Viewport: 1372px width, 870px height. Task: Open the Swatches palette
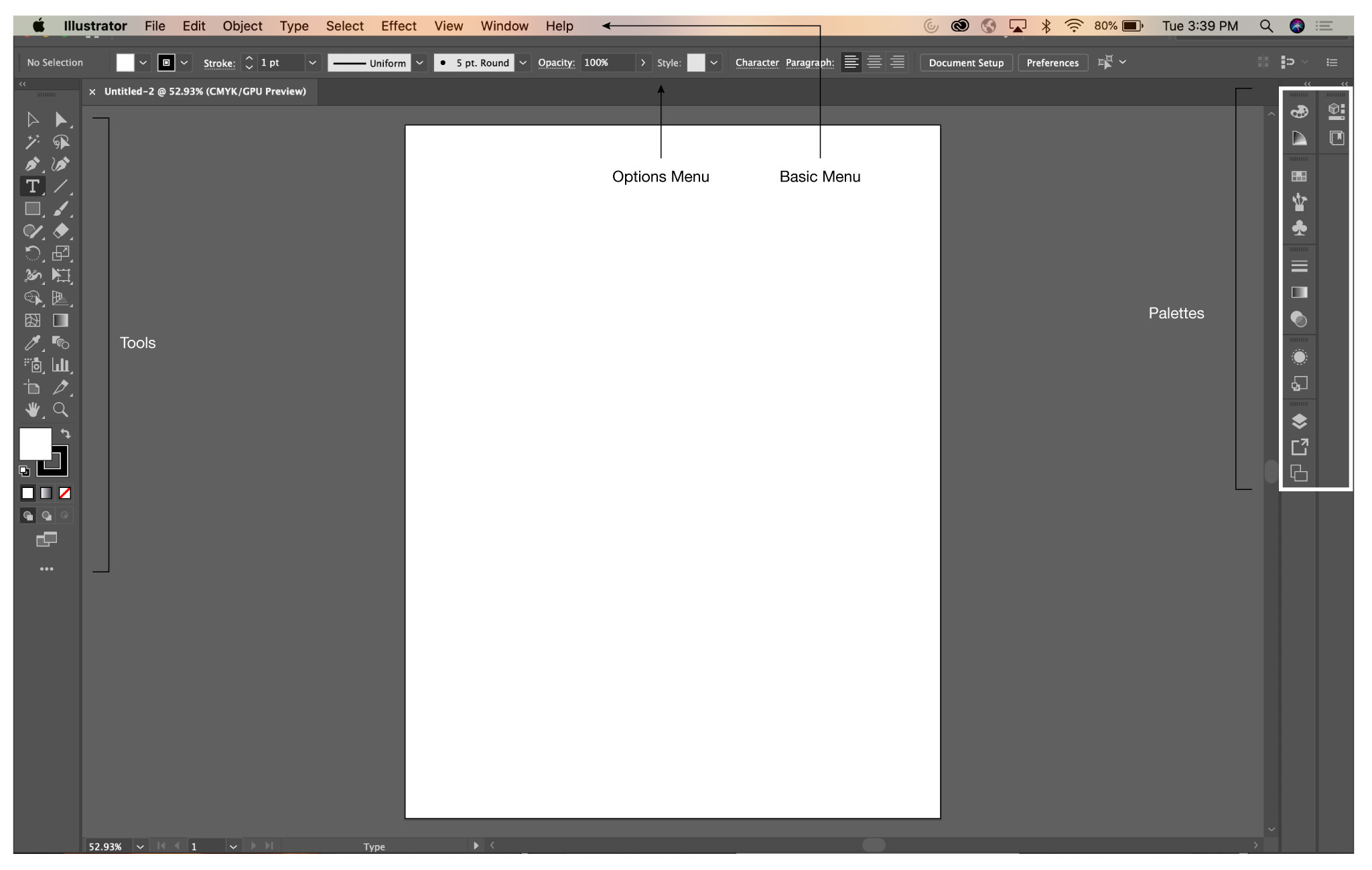coord(1299,176)
